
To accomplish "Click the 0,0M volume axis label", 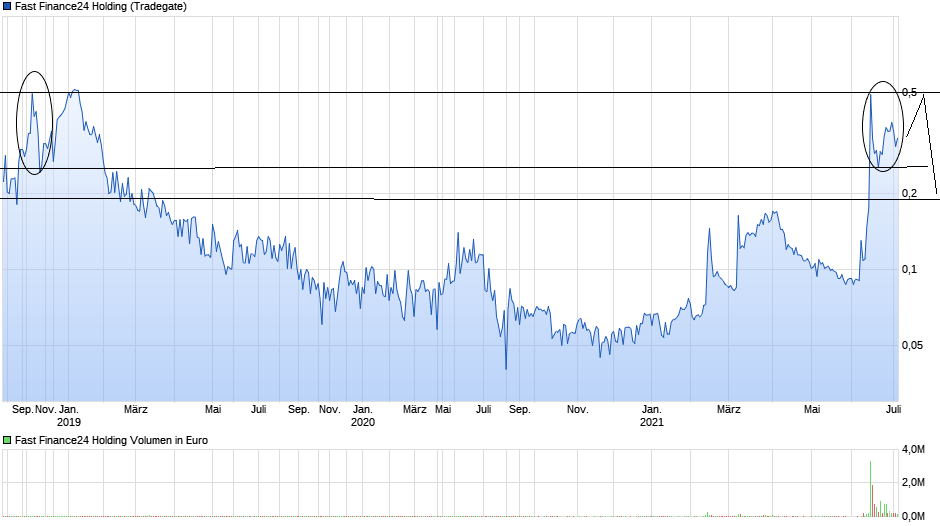I will pyautogui.click(x=913, y=516).
